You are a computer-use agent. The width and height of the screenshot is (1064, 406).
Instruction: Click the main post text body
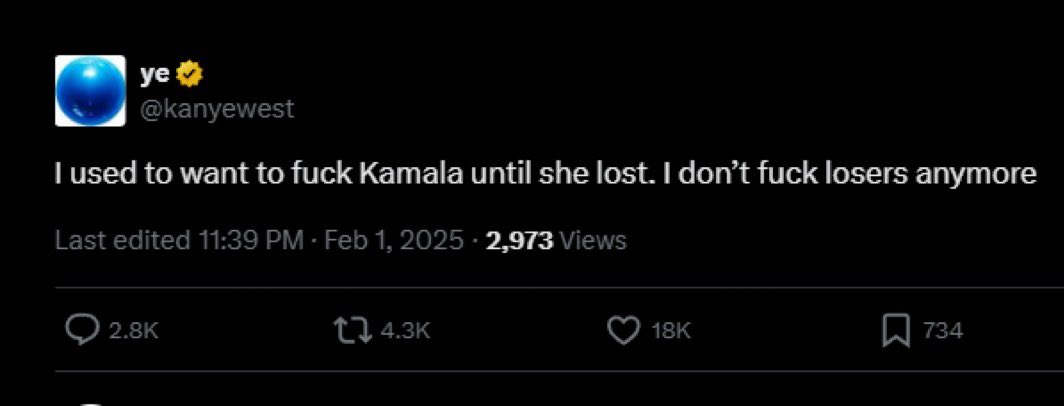pyautogui.click(x=544, y=174)
